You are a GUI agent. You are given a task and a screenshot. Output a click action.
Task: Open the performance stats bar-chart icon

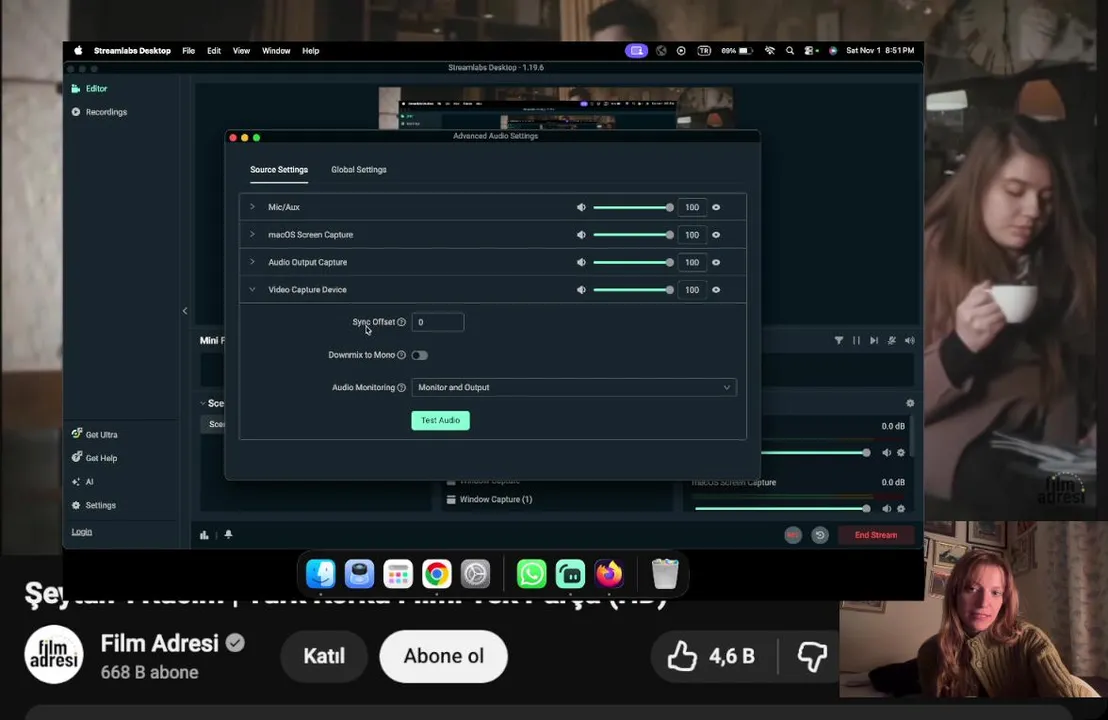tap(204, 535)
